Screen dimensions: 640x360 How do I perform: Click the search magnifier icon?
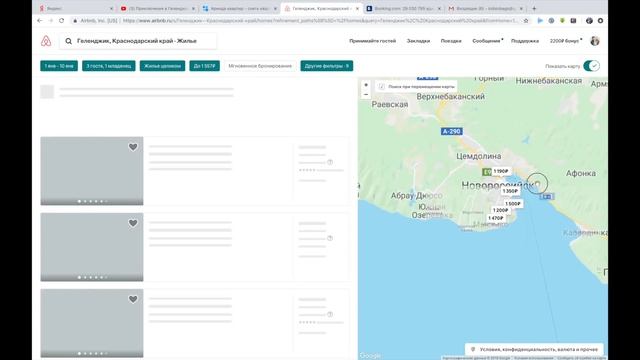(69, 41)
